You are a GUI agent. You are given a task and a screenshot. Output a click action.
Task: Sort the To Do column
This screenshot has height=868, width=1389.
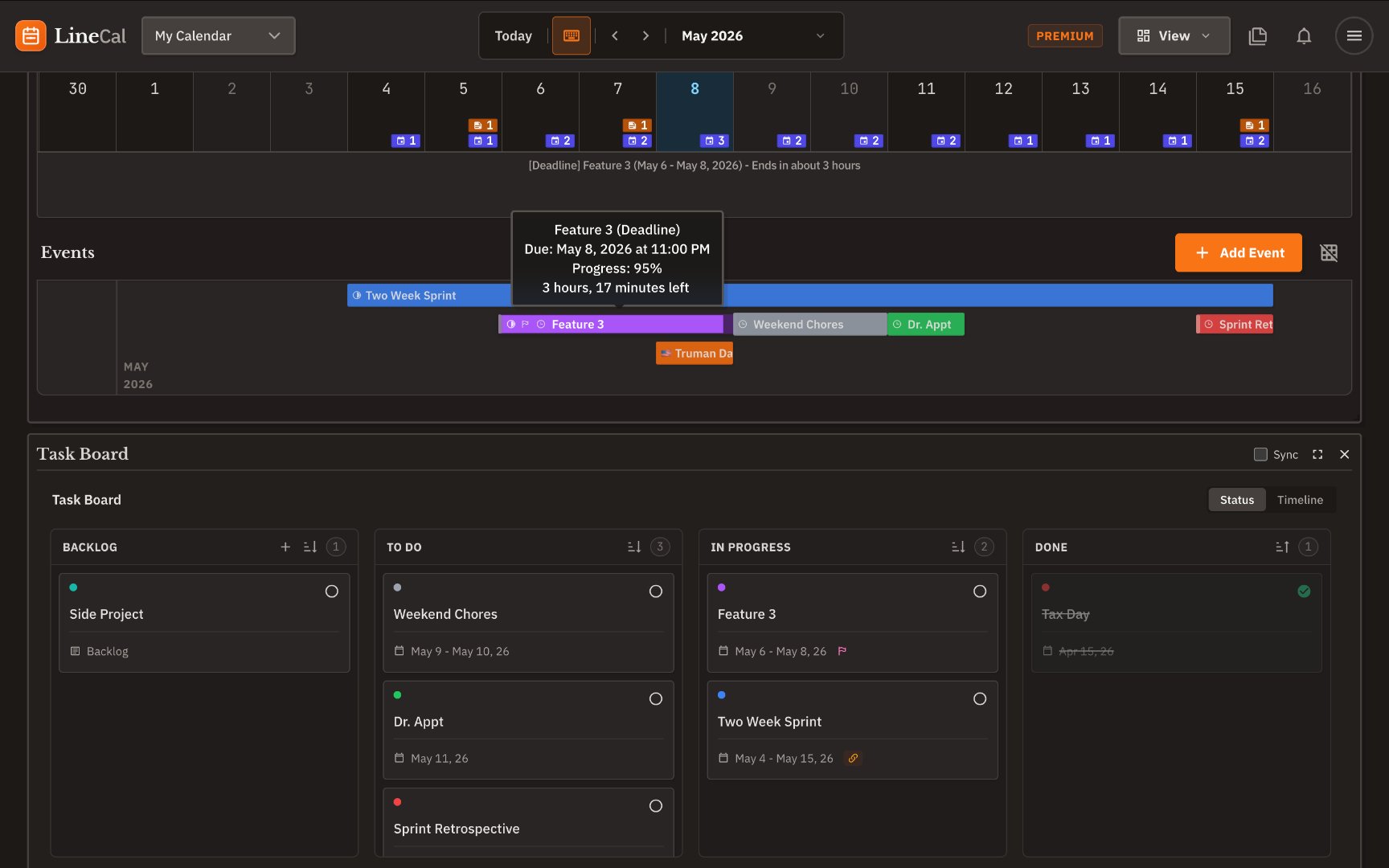[x=634, y=547]
